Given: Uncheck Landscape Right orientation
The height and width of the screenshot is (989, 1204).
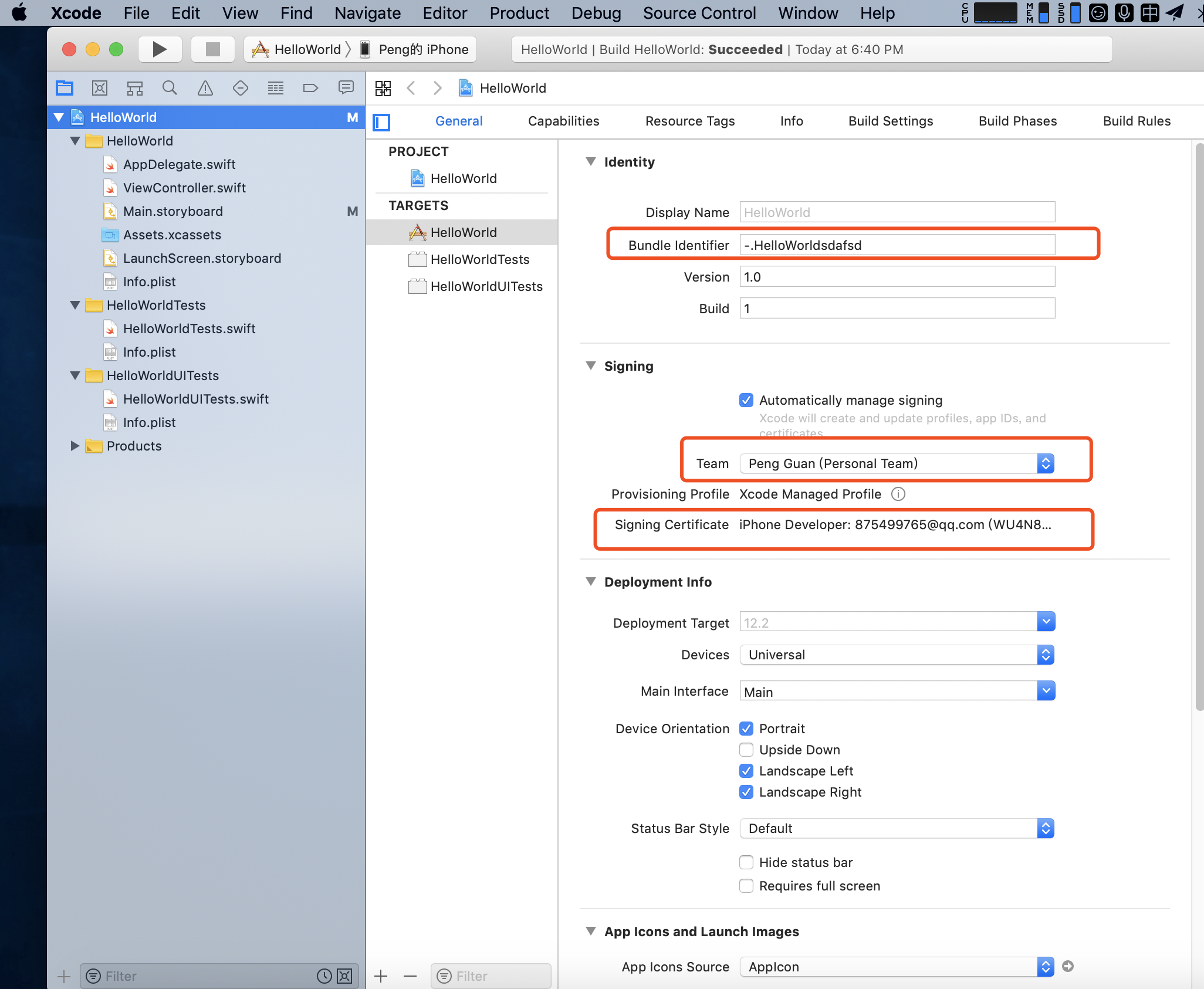Looking at the screenshot, I should click(746, 792).
